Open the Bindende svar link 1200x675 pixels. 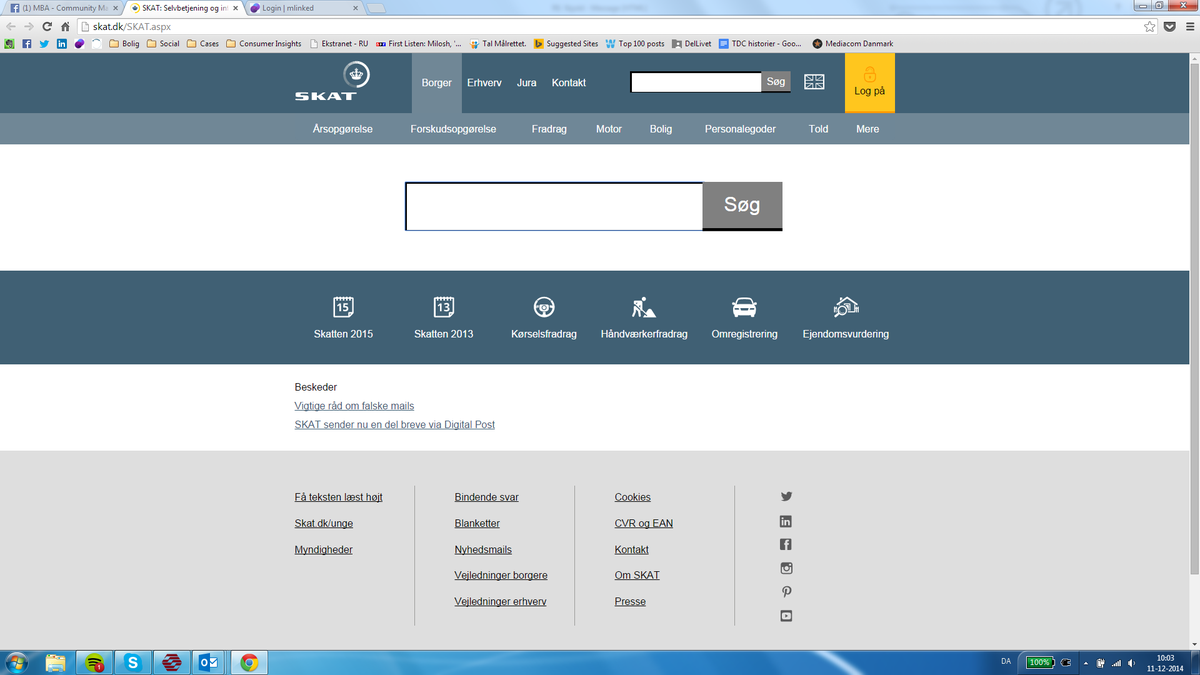(487, 497)
